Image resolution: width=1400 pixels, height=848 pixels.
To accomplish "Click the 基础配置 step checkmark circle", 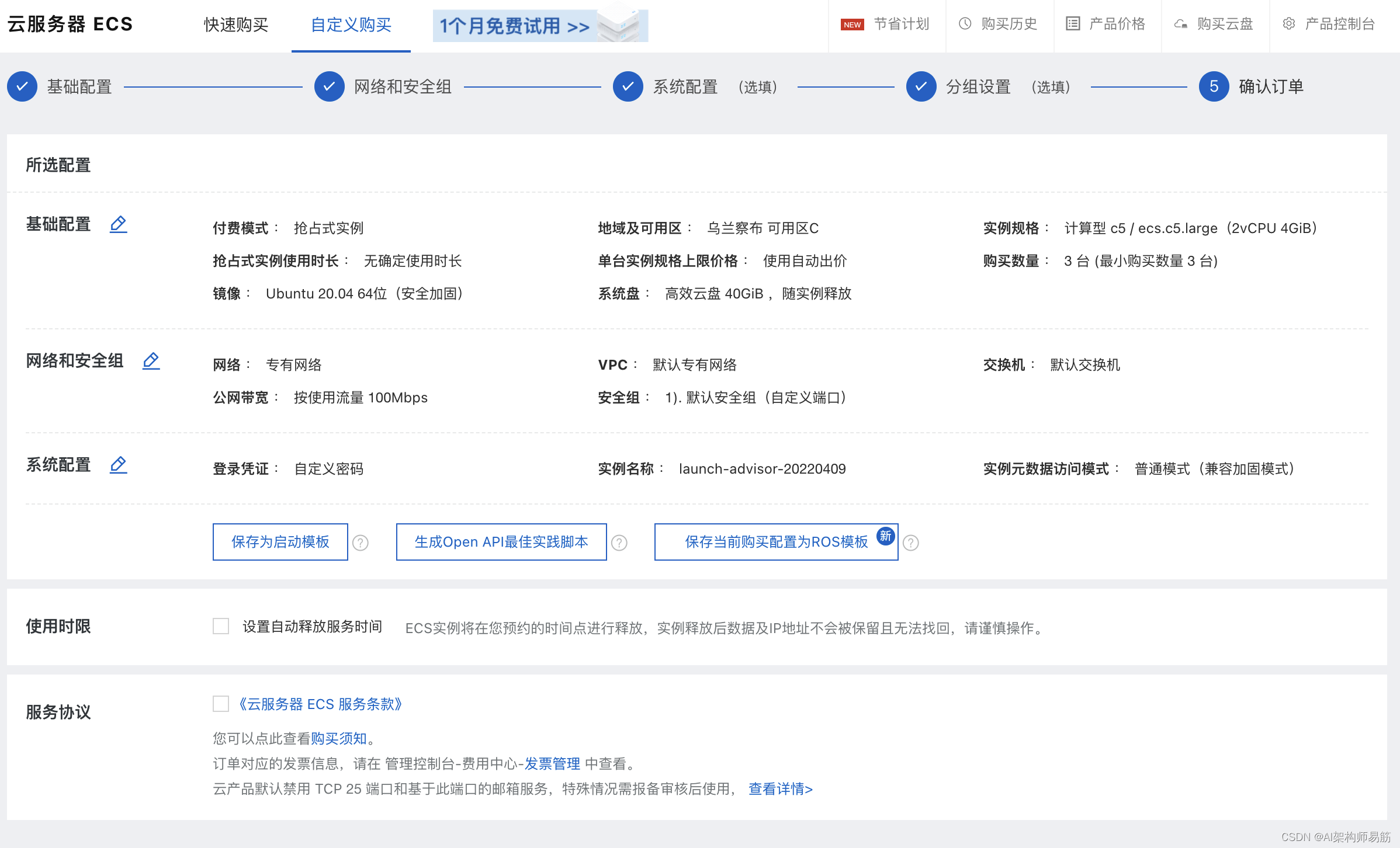I will tap(22, 86).
